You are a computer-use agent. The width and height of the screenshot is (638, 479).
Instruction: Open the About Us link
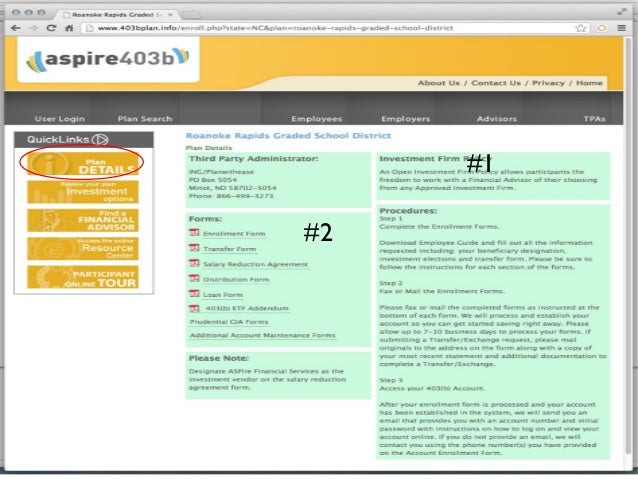[x=439, y=83]
